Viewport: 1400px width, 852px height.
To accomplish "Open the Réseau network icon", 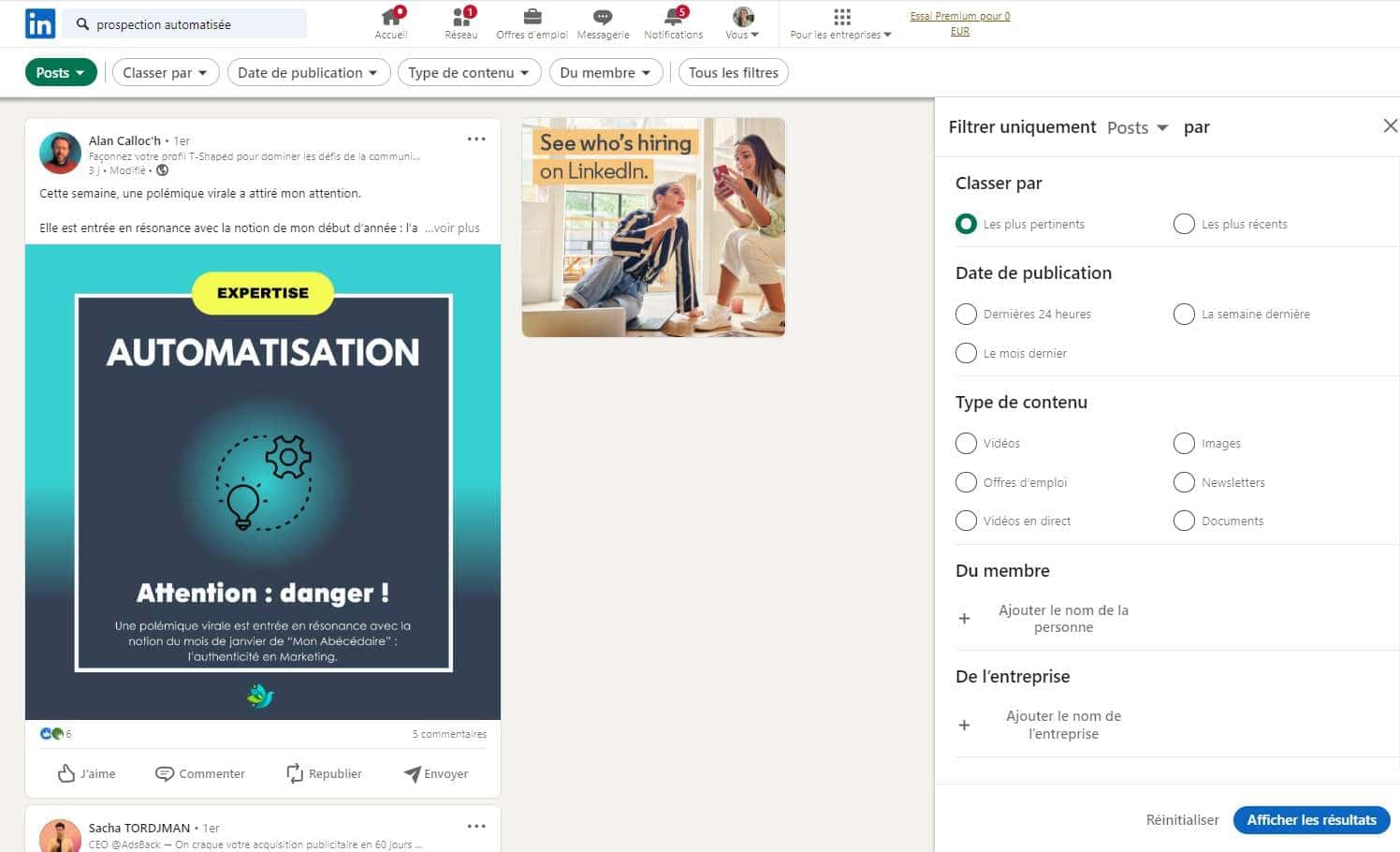I will pyautogui.click(x=461, y=17).
